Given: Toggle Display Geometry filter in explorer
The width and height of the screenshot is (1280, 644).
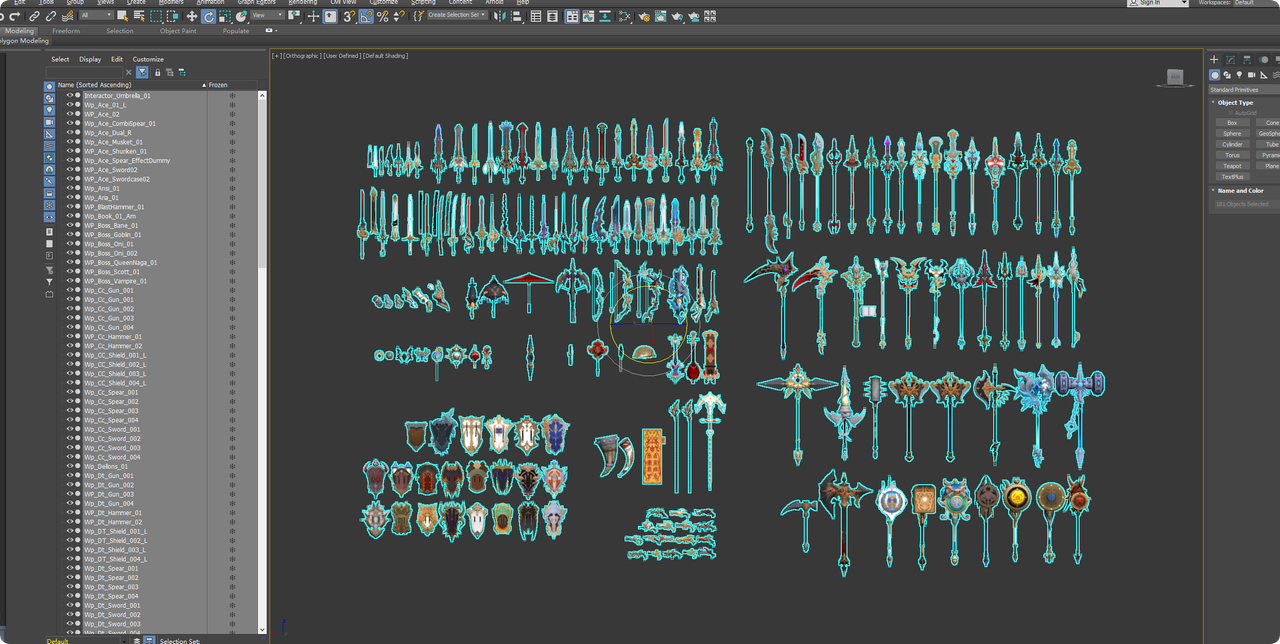Looking at the screenshot, I should click(49, 87).
